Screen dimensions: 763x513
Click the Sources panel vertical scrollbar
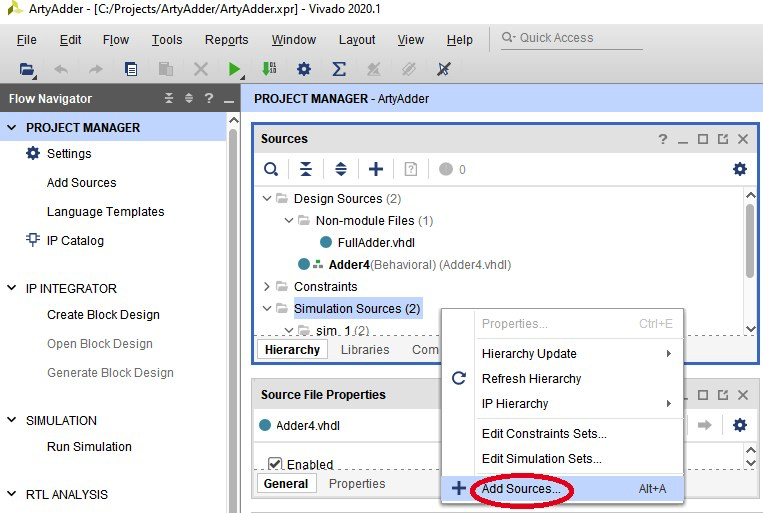[x=750, y=240]
